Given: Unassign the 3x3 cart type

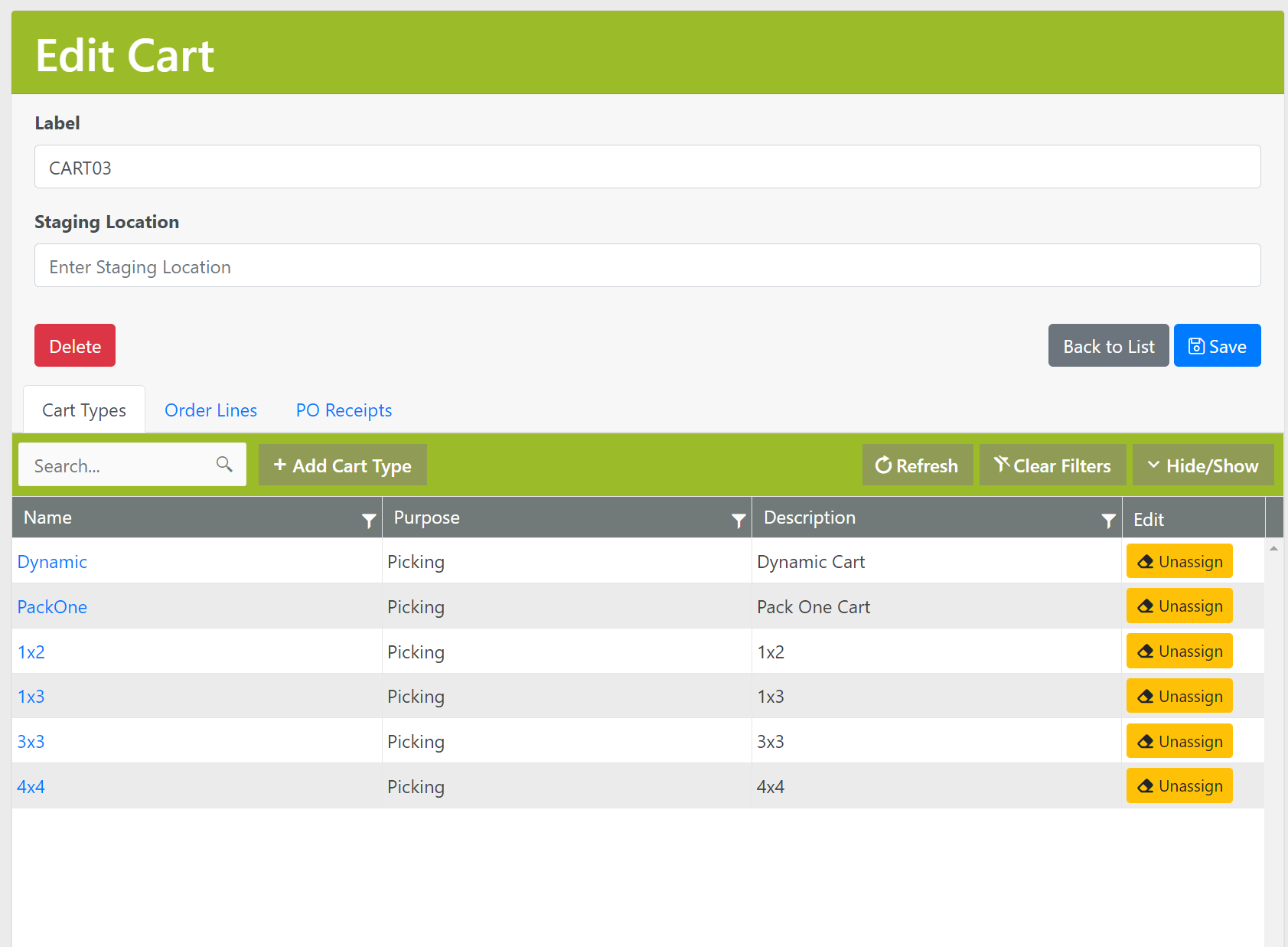Looking at the screenshot, I should [x=1179, y=741].
